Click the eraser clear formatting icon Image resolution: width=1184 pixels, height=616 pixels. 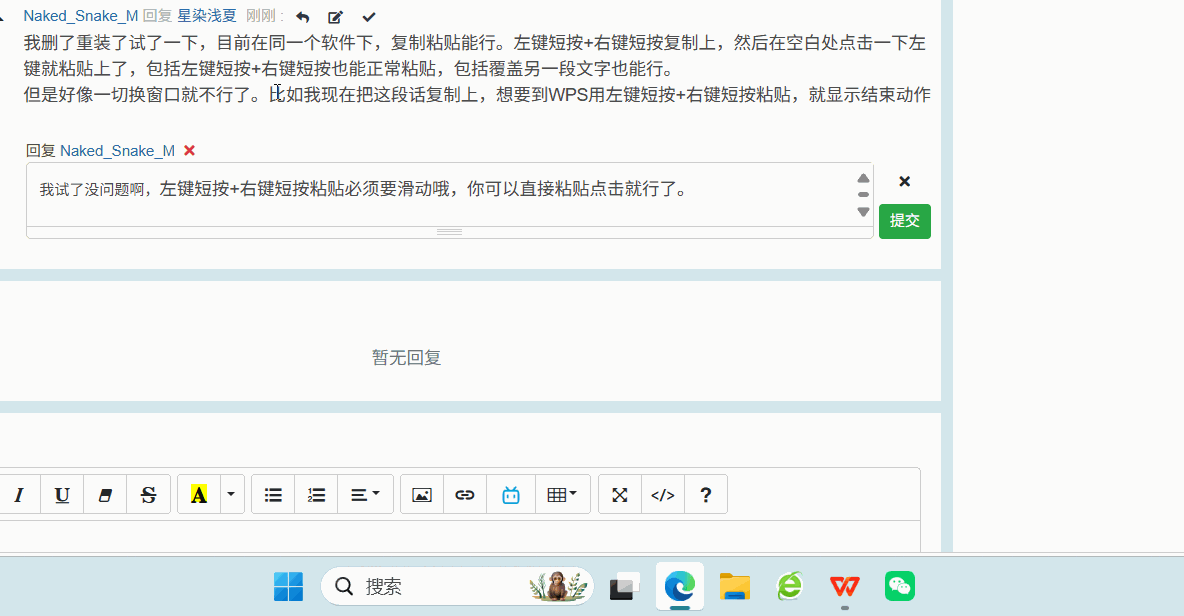click(x=105, y=495)
